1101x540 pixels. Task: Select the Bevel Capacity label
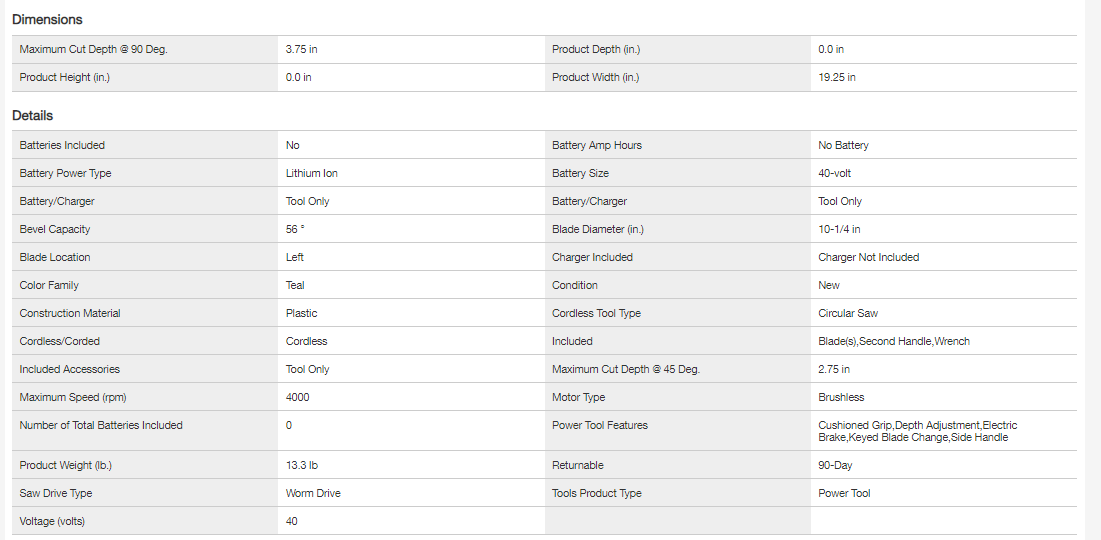[x=55, y=229]
